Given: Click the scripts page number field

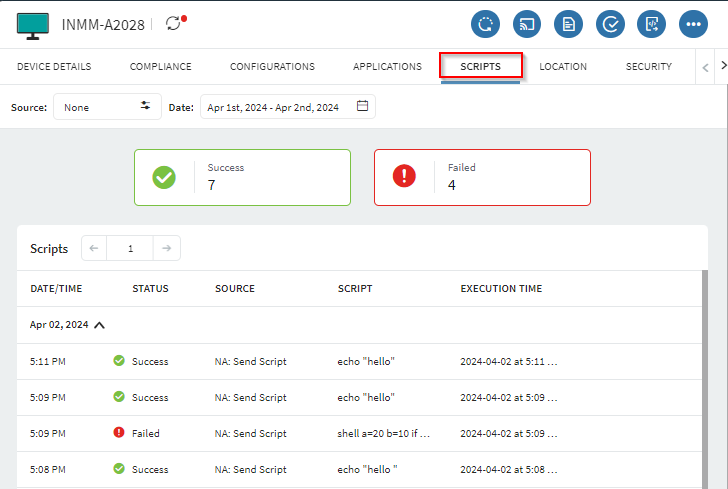Looking at the screenshot, I should (130, 249).
